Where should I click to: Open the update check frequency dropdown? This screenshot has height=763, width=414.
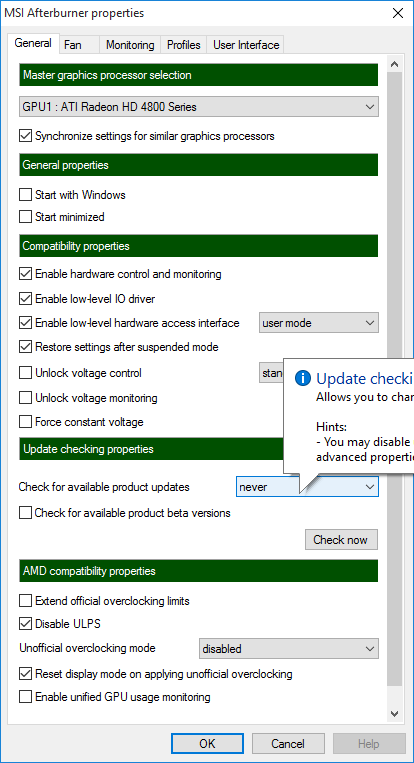(x=307, y=487)
